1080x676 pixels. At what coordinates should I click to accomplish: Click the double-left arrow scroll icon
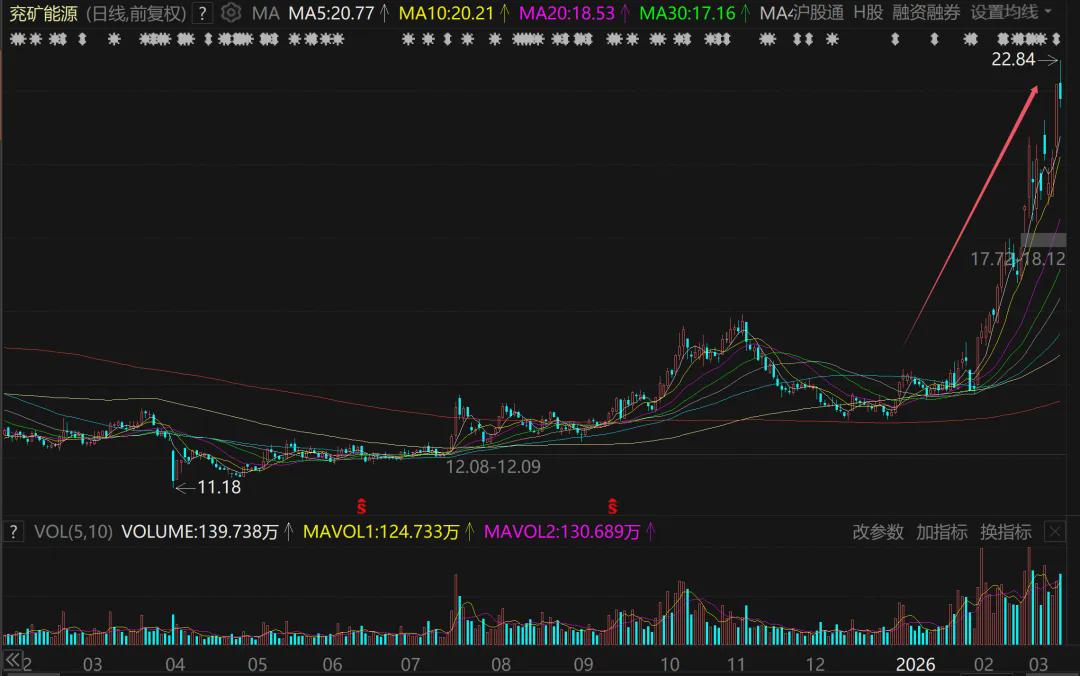13,661
